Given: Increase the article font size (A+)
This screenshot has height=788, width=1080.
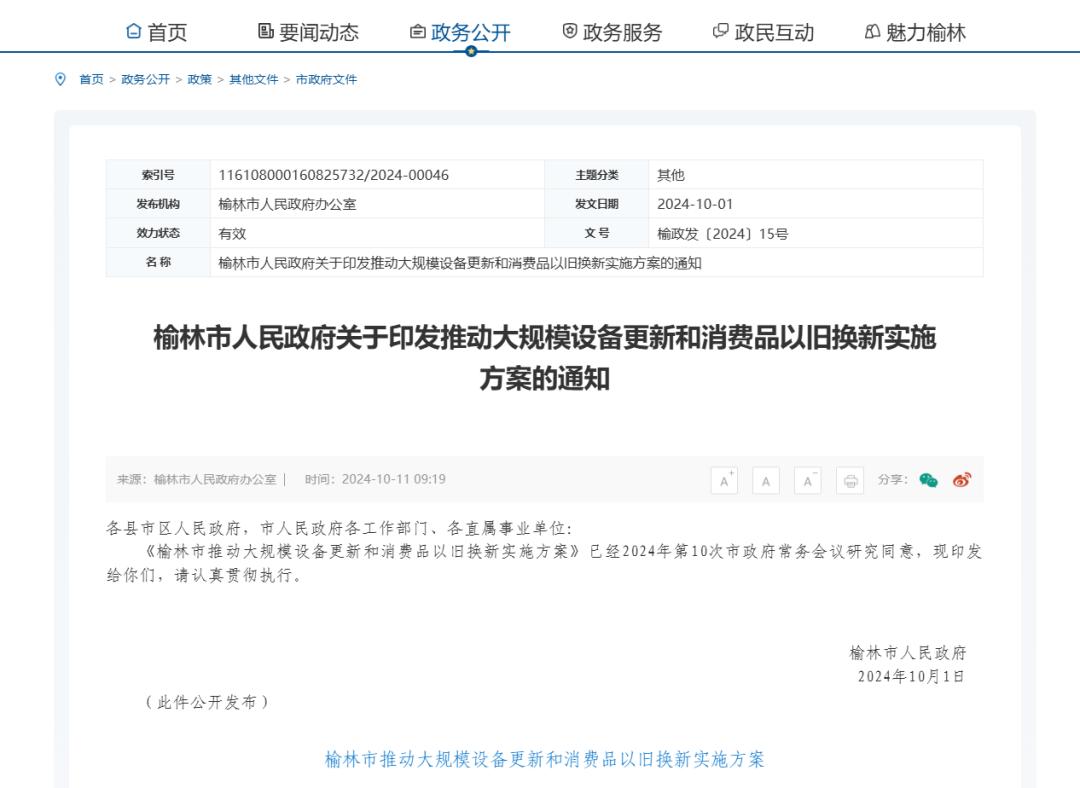Looking at the screenshot, I should [x=724, y=480].
